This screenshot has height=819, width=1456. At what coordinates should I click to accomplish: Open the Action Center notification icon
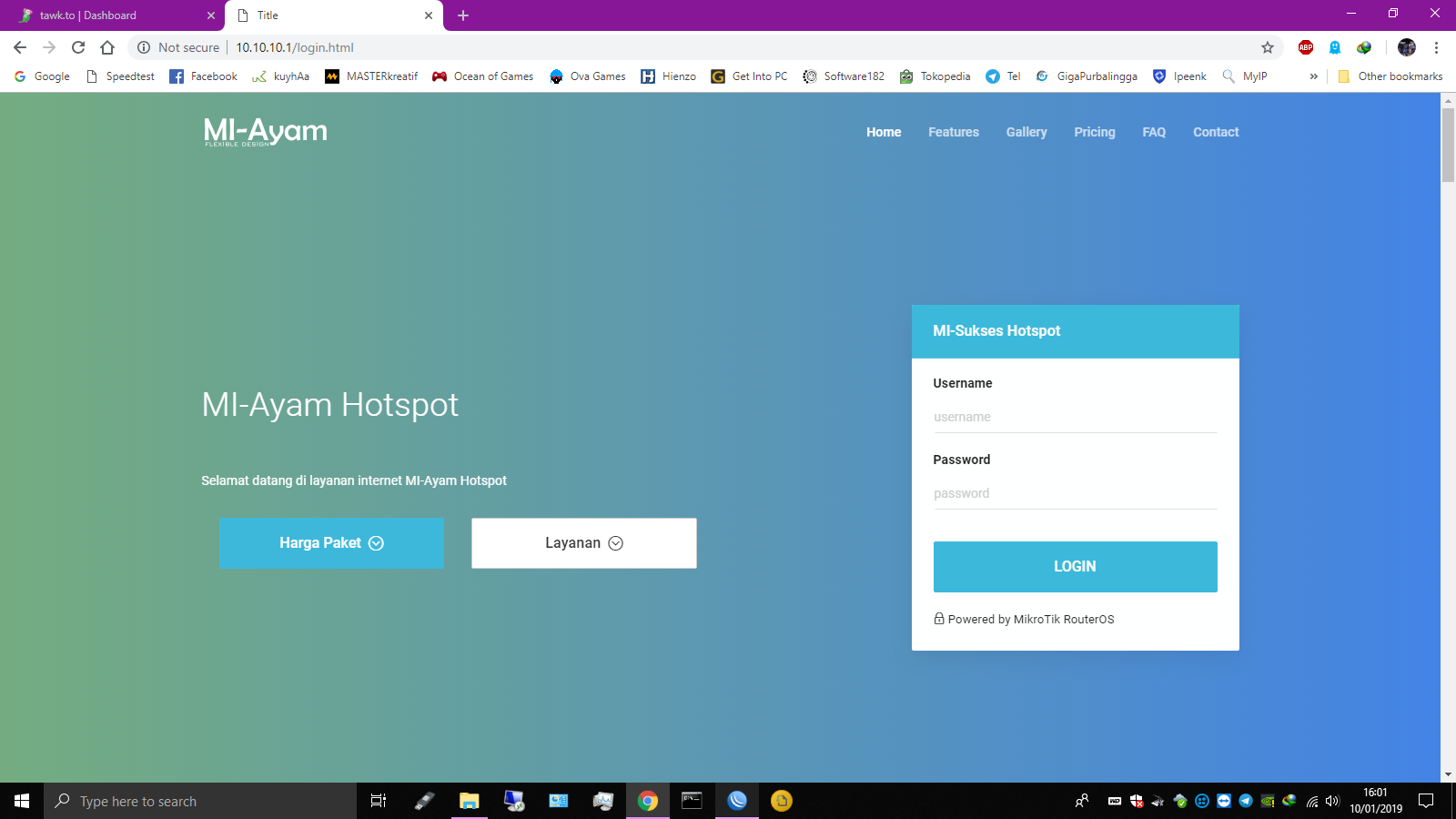1426,802
